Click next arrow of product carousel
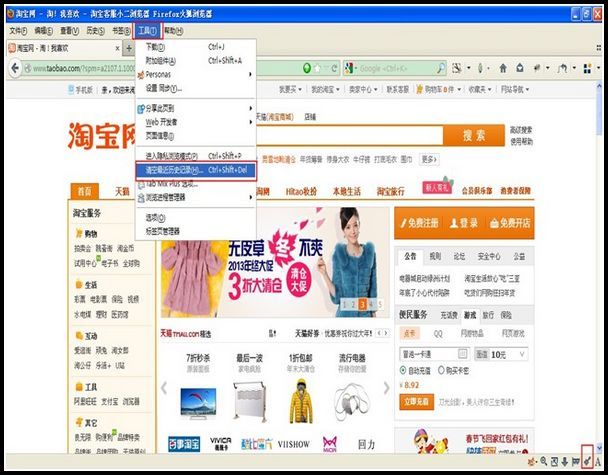Image resolution: width=608 pixels, height=475 pixels. click(386, 388)
